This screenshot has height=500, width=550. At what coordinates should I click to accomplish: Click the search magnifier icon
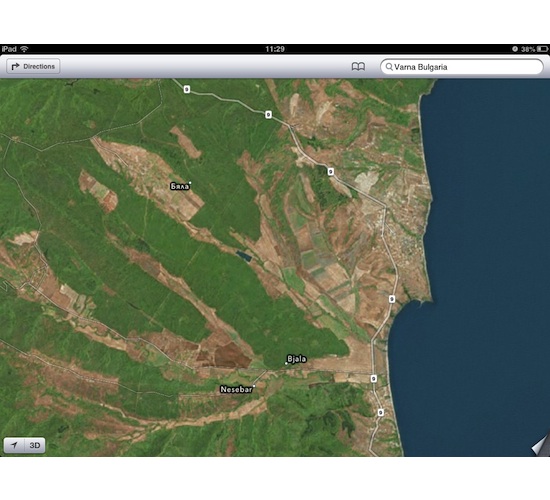tap(389, 66)
